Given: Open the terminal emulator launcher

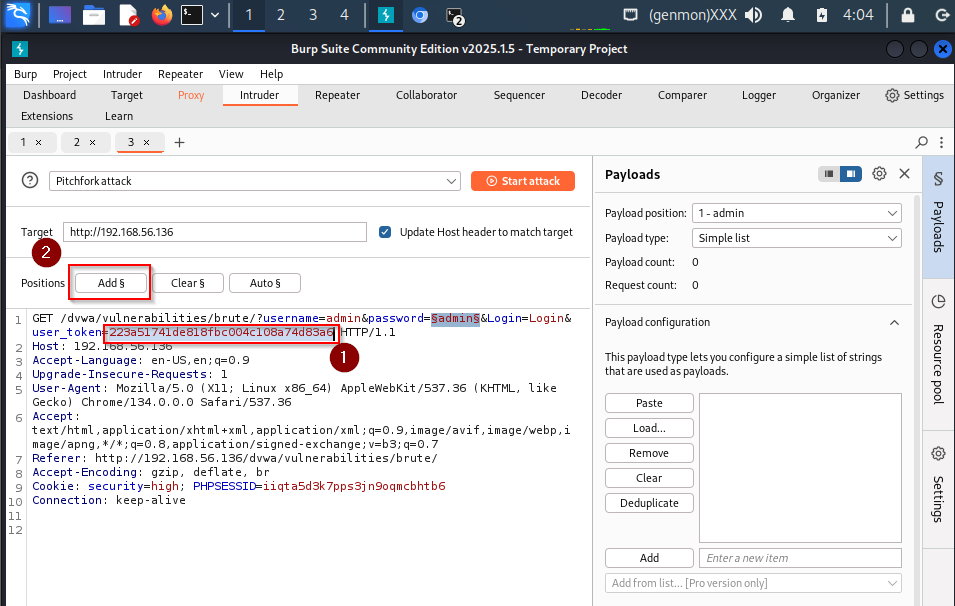Looking at the screenshot, I should [x=192, y=15].
